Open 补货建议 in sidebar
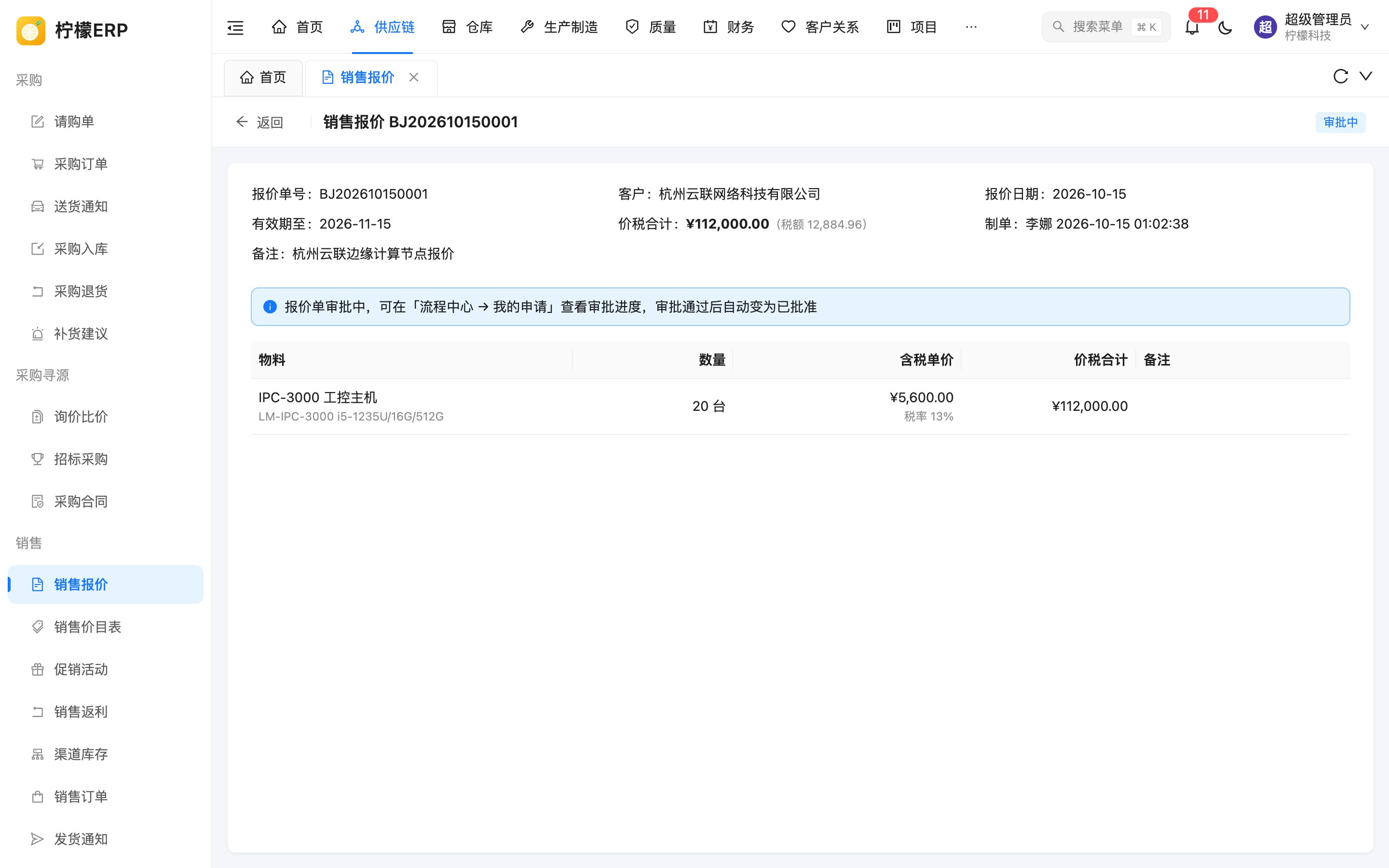This screenshot has width=1389, height=868. coord(106,334)
